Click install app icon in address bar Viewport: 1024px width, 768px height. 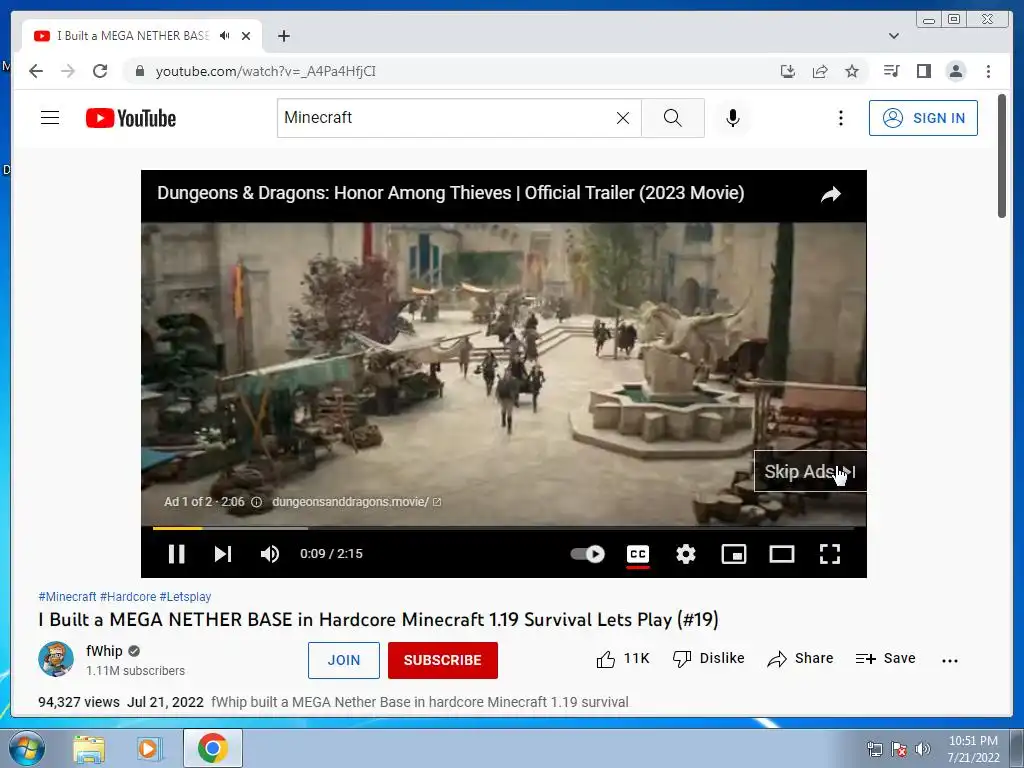pos(788,71)
